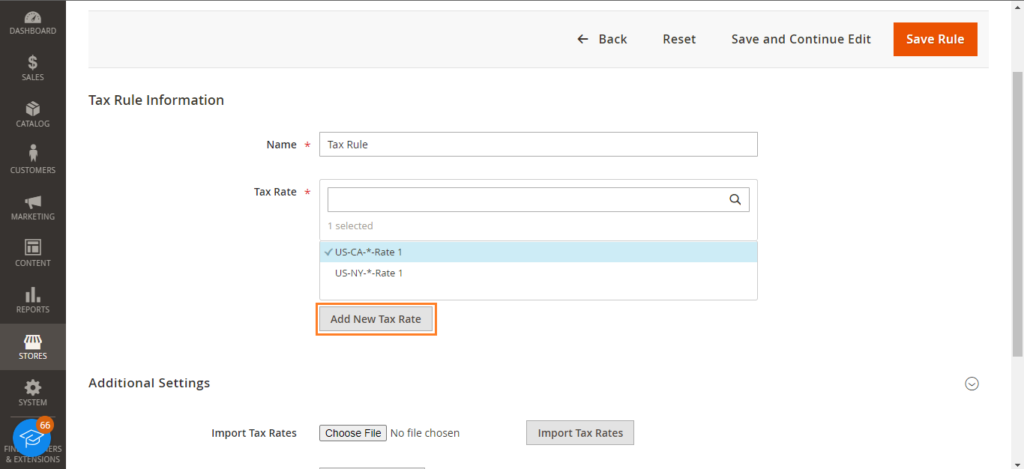Deselect the US-CA-*-Rate 1 tax rate

[x=538, y=252]
